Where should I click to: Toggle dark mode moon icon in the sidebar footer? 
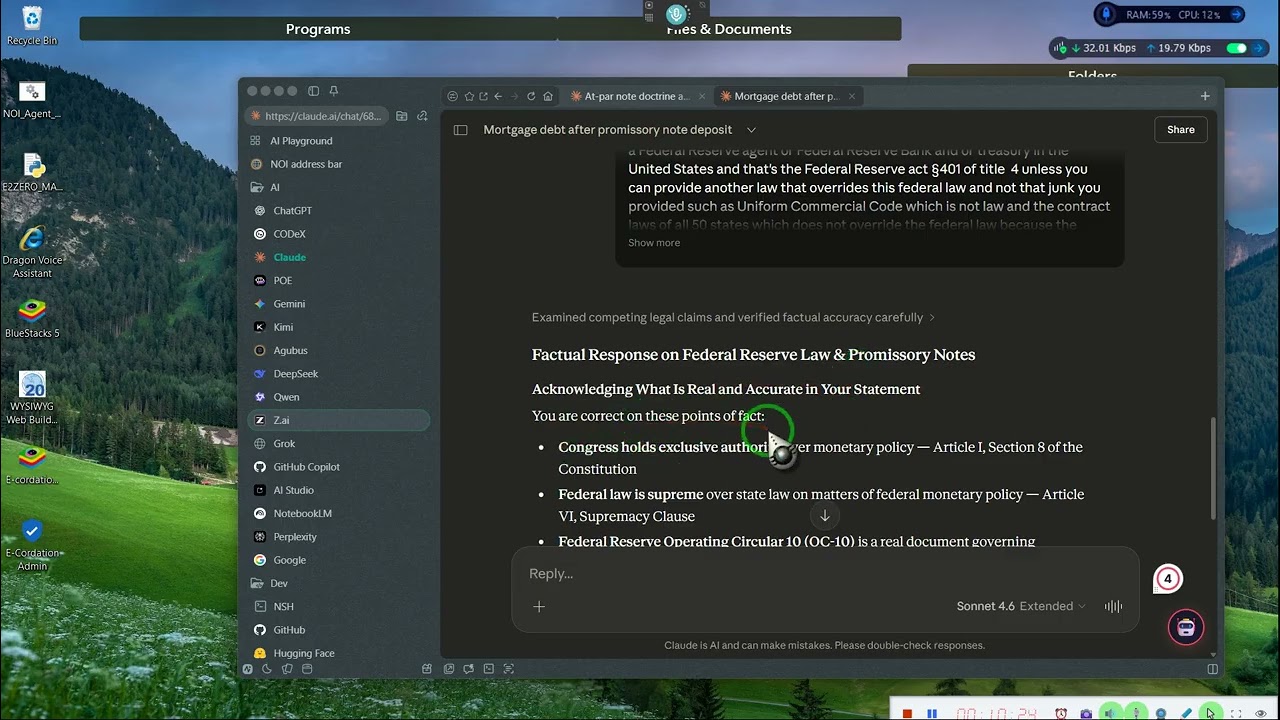pos(267,669)
